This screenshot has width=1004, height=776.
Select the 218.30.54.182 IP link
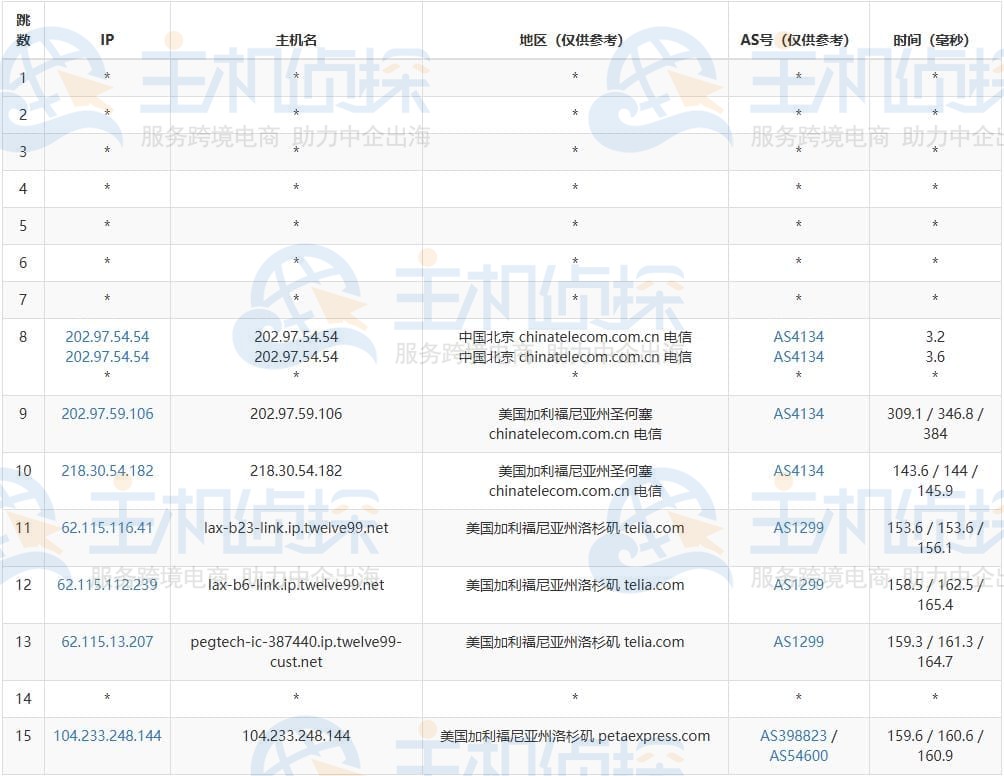tap(107, 470)
